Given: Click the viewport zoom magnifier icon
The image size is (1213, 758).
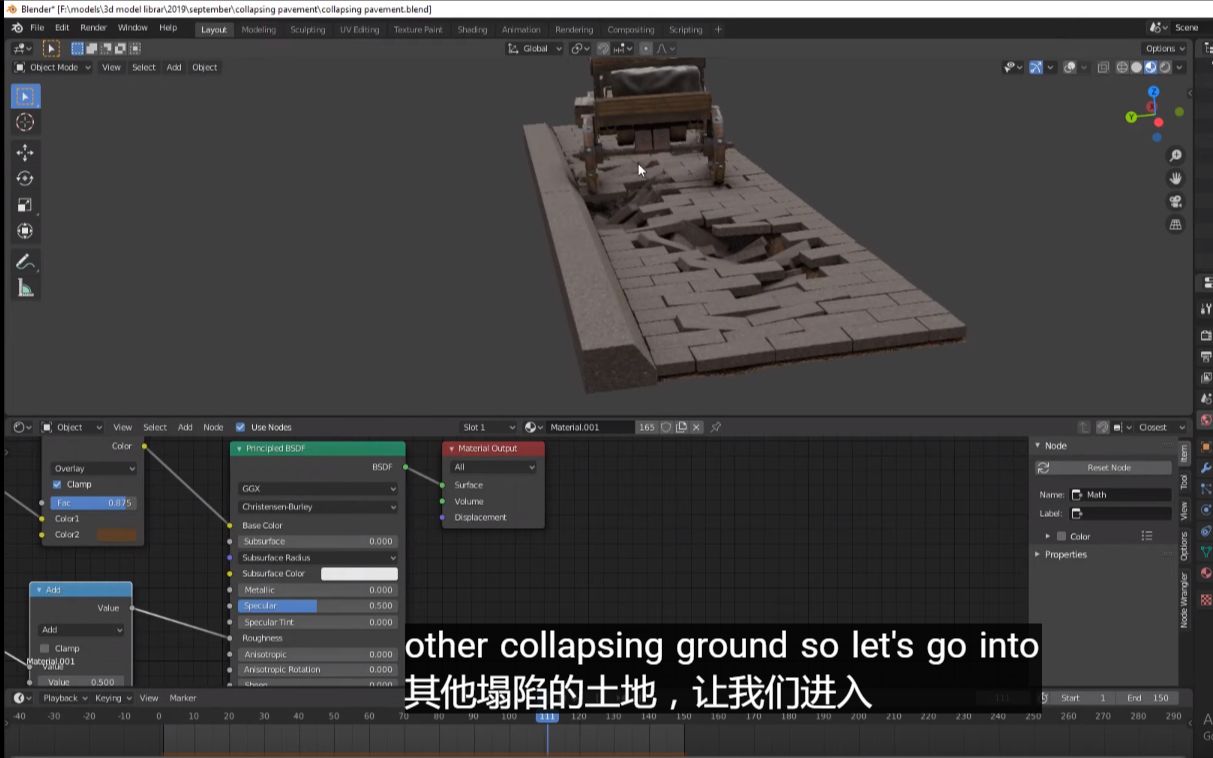Looking at the screenshot, I should click(1174, 155).
